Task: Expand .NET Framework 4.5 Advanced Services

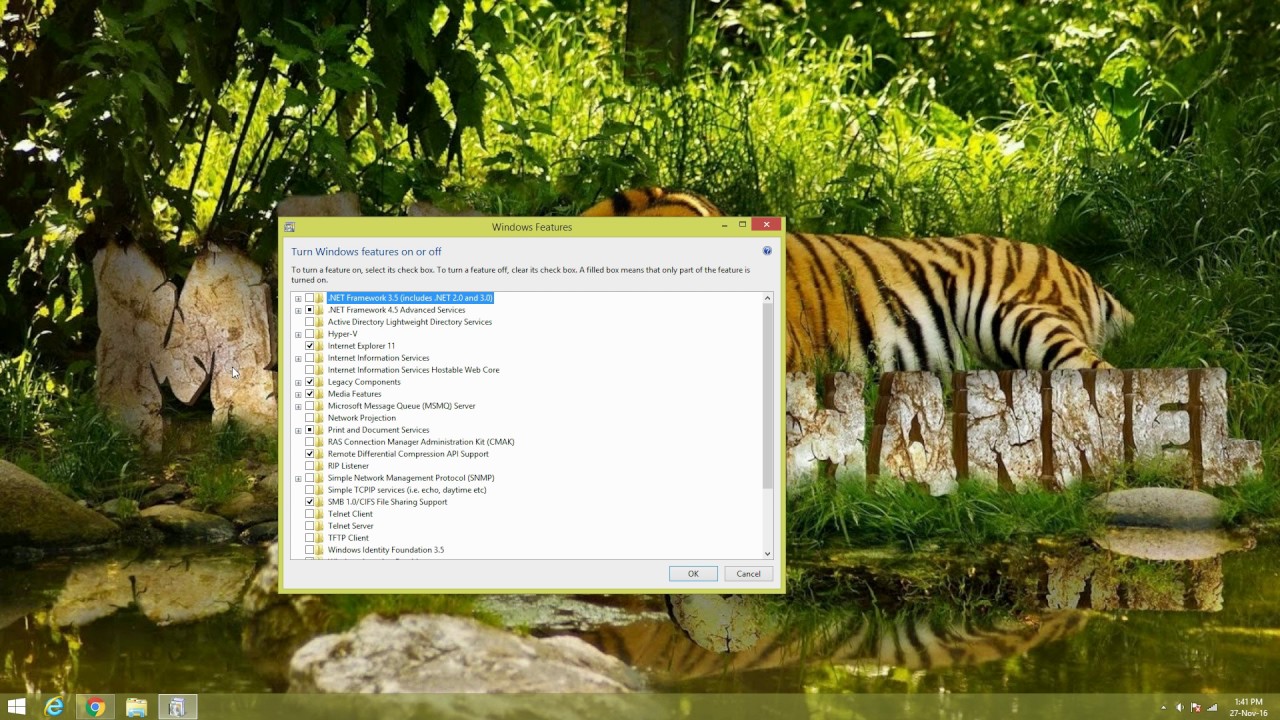Action: 298,310
